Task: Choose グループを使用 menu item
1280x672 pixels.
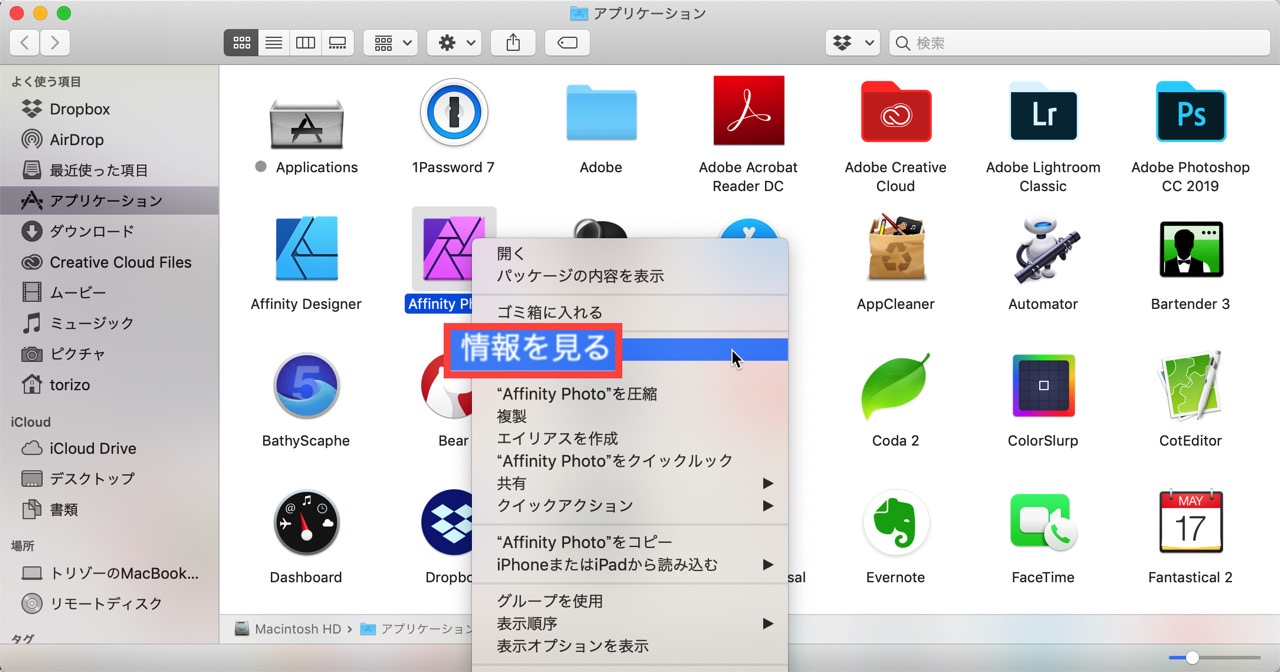Action: (x=630, y=601)
